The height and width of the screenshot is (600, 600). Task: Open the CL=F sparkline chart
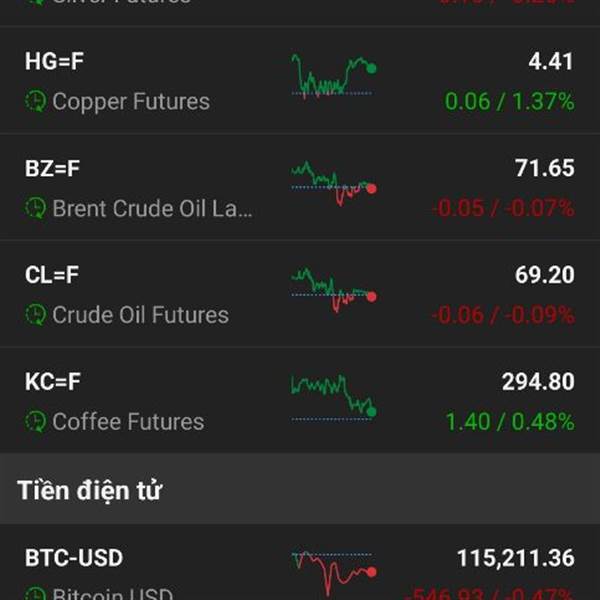coord(334,290)
